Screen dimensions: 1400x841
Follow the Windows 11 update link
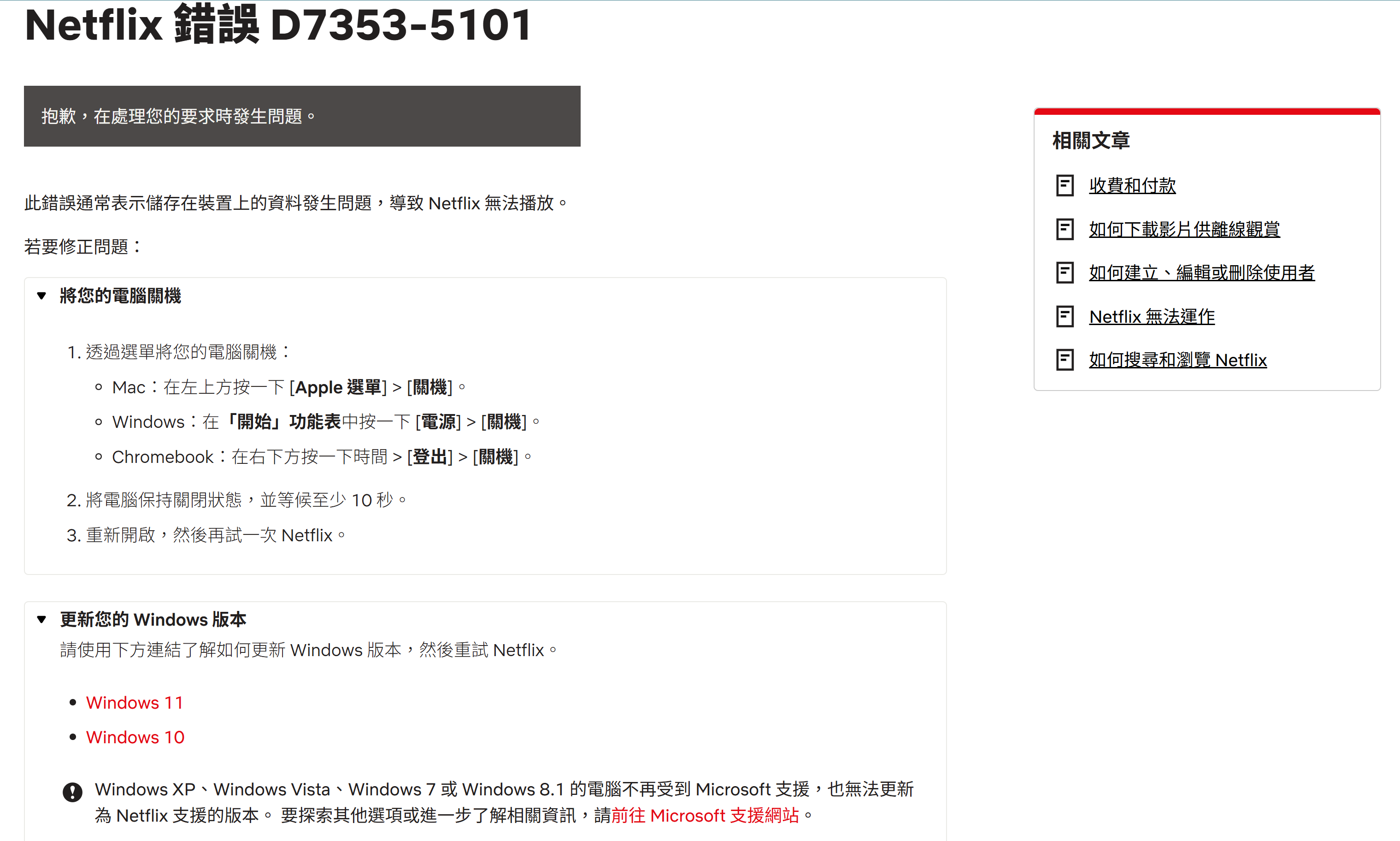(135, 702)
